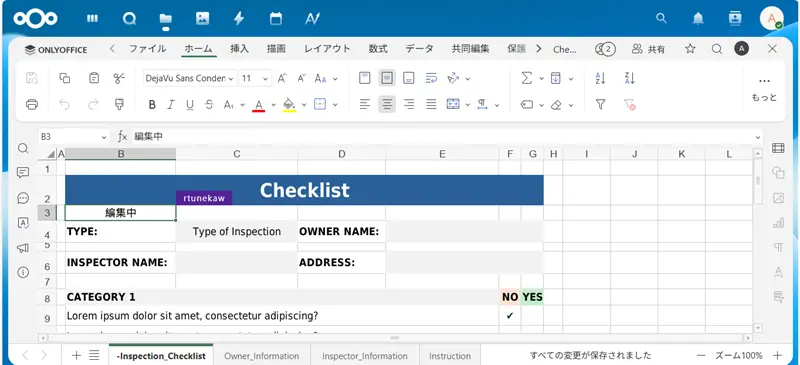Increase the font size
Image resolution: width=800 pixels, height=365 pixels.
coord(282,78)
